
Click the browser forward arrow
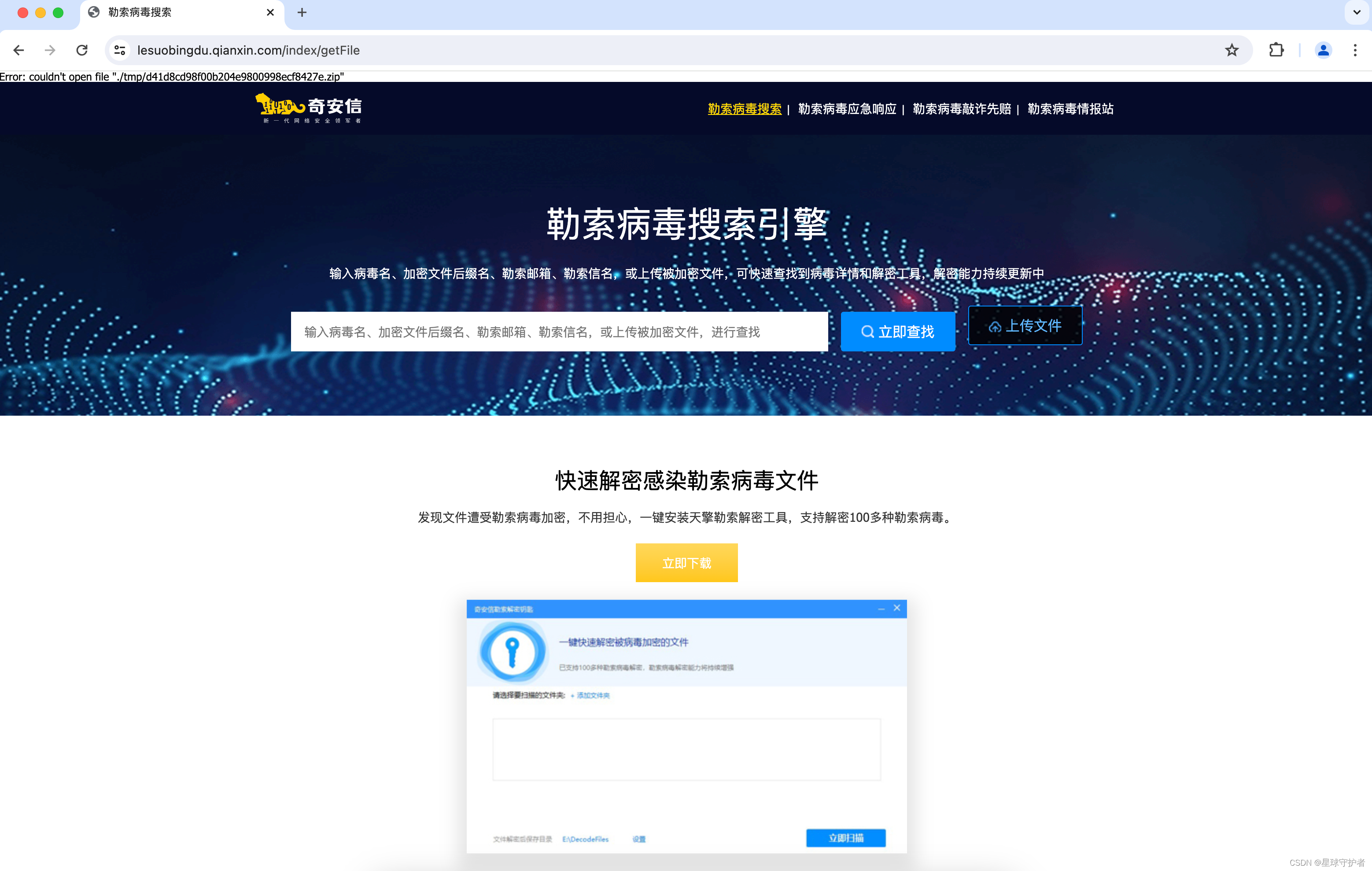click(50, 50)
